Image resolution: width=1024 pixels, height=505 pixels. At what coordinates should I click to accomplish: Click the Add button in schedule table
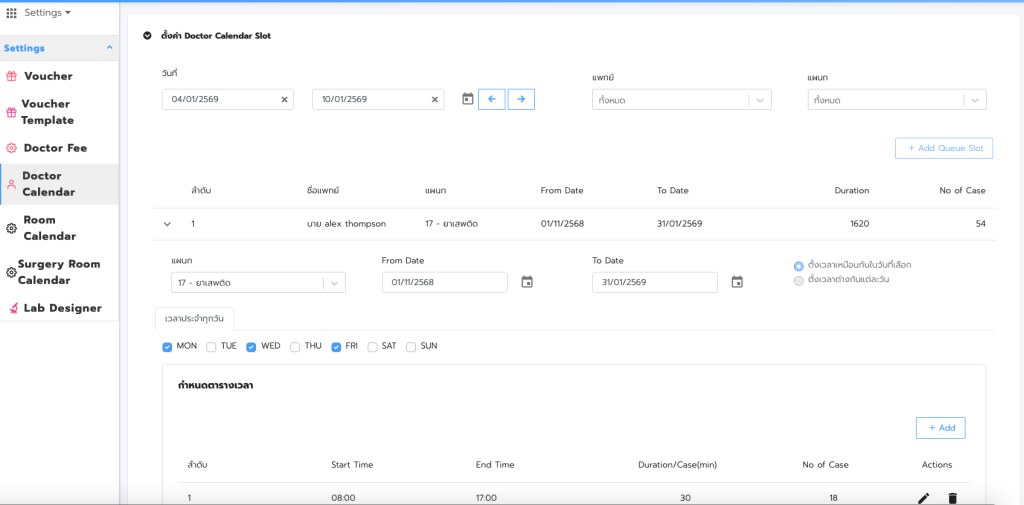tap(940, 428)
